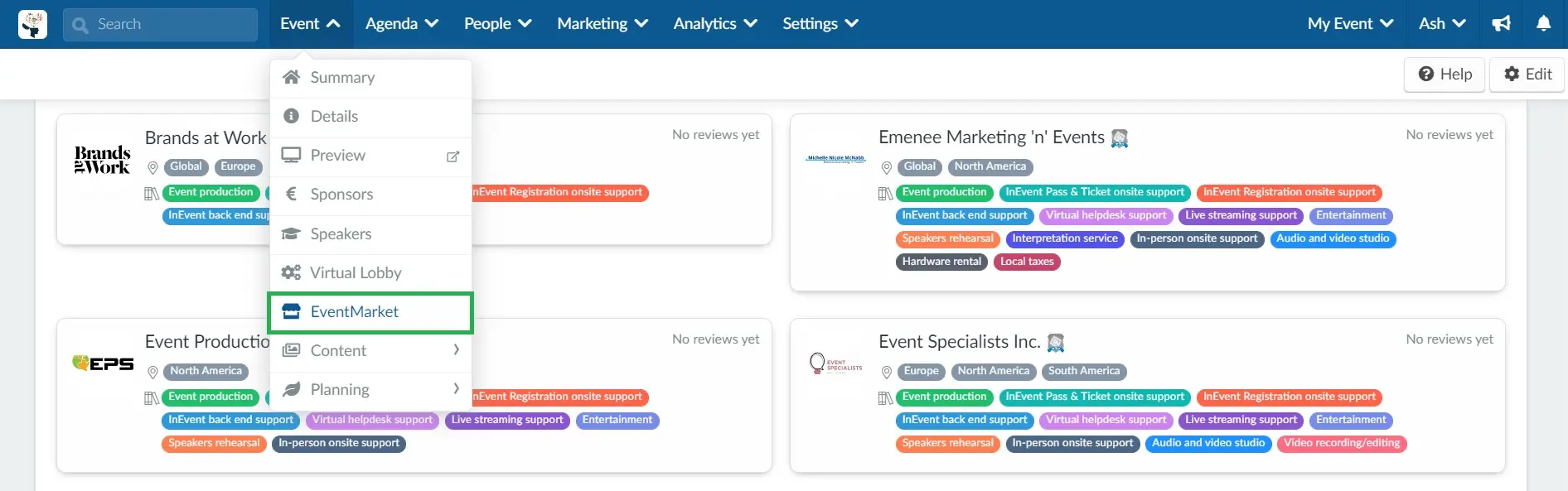
Task: Click the Emenee Marketing services books icon
Action: coord(885,194)
